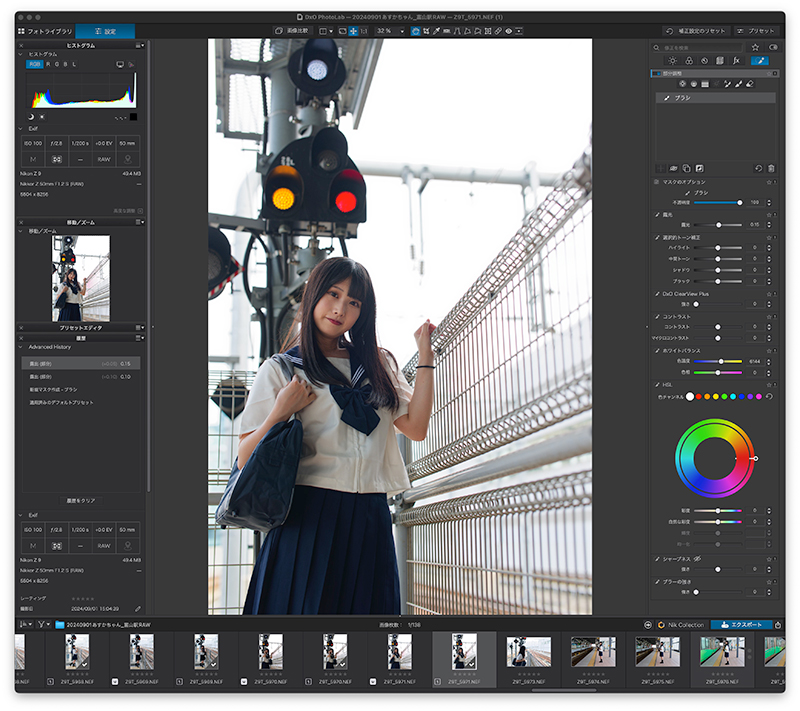
Task: Select the Z9T_5973.NEF thumbnail
Action: tap(529, 653)
